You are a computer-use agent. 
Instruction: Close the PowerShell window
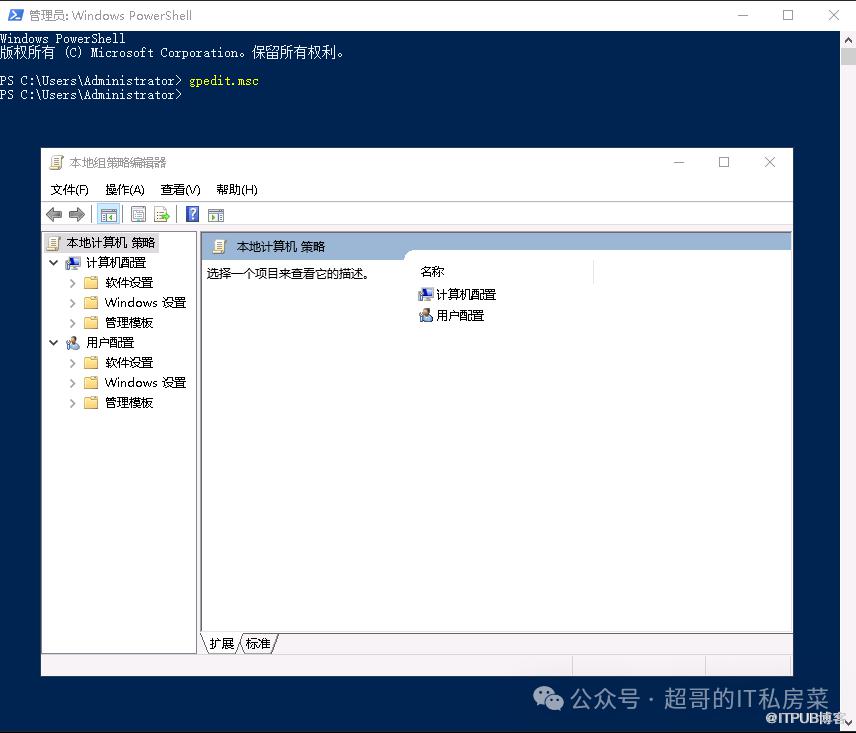tap(834, 15)
